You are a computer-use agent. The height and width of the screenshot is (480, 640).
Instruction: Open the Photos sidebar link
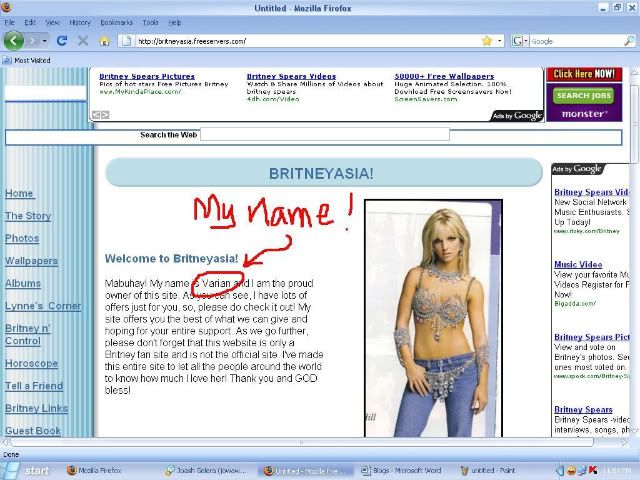22,238
